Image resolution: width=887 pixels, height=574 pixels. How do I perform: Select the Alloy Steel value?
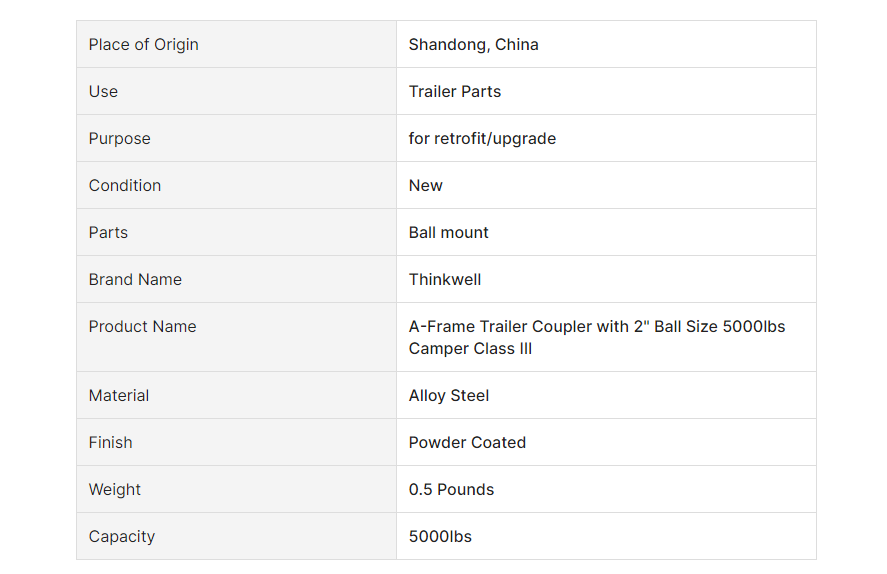tap(449, 395)
